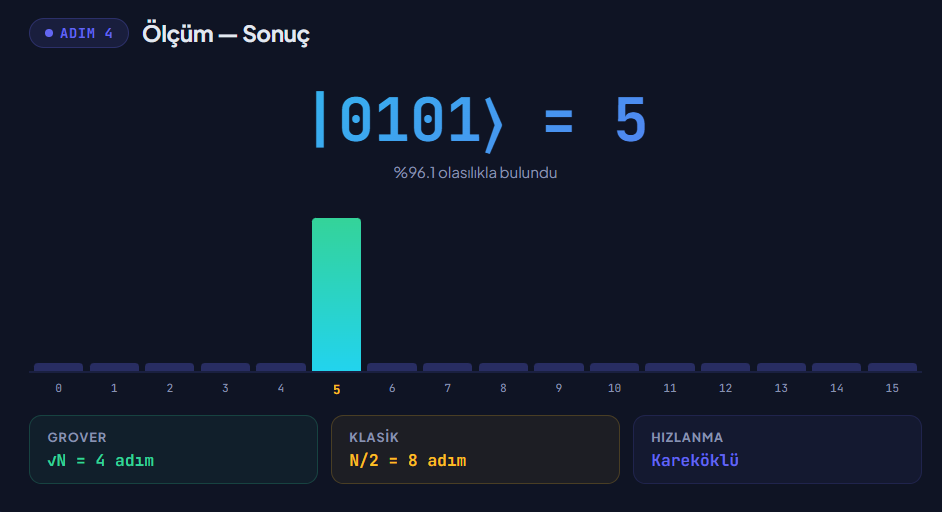The height and width of the screenshot is (512, 942).
Task: Click the purple dot in ADIM badge
Action: (x=49, y=33)
